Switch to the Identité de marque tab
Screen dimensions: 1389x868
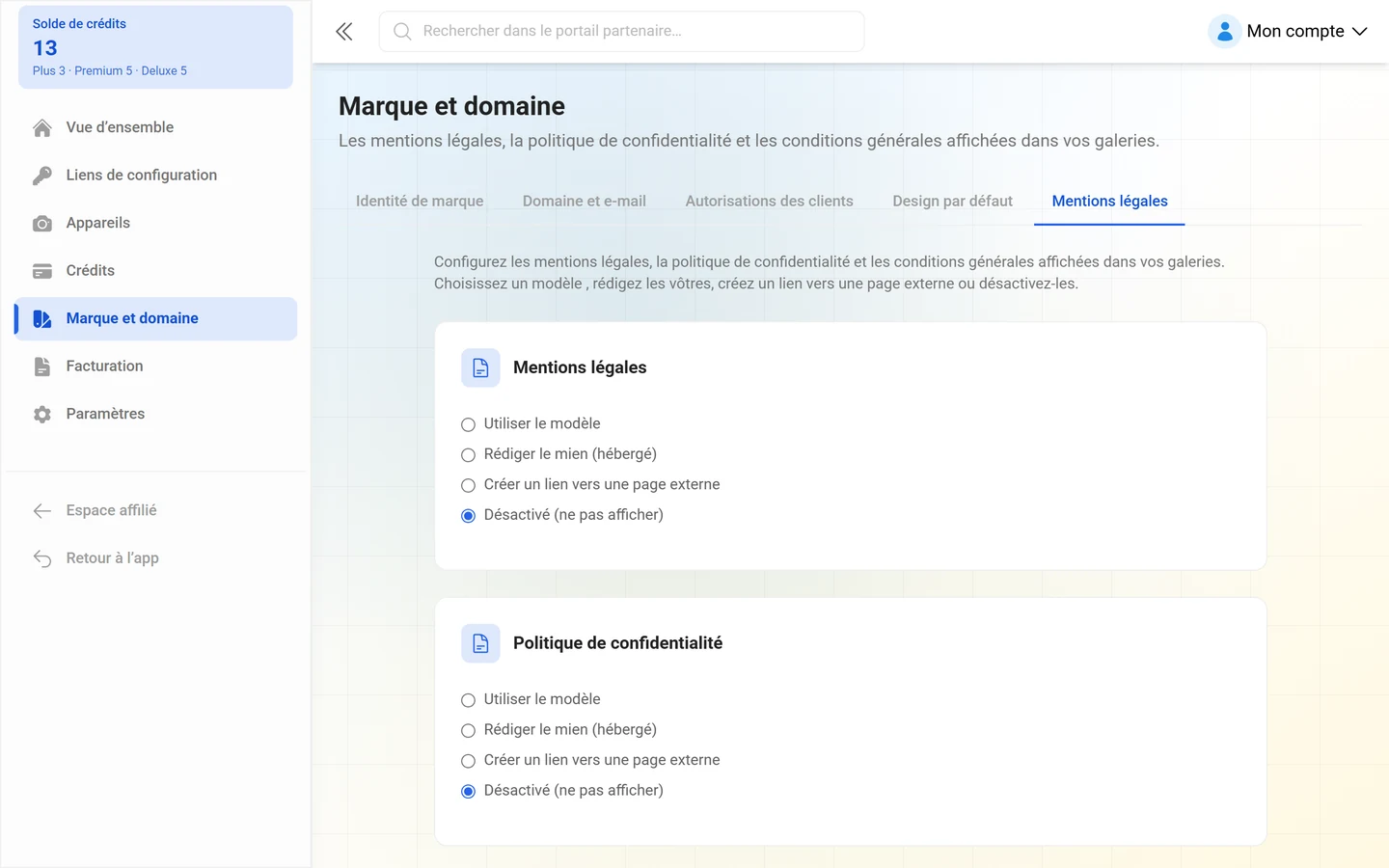[x=420, y=201]
